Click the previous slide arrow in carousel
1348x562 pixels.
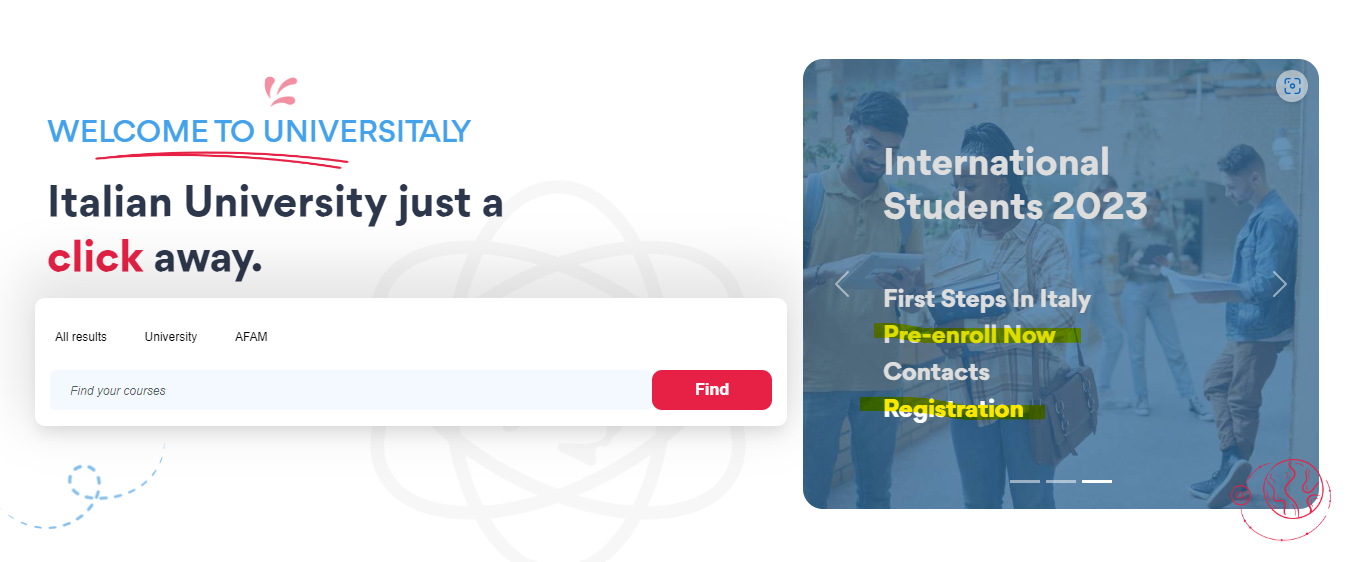point(842,285)
